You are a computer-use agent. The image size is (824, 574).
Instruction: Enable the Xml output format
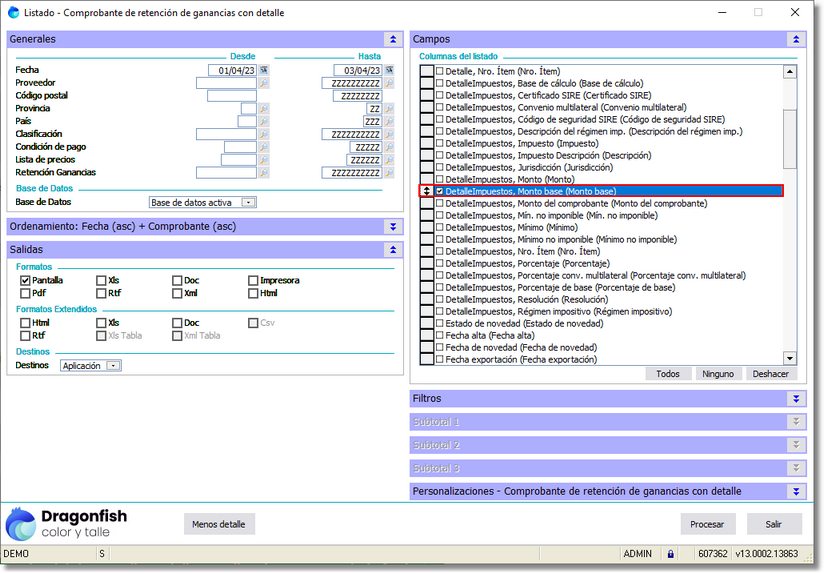177,293
